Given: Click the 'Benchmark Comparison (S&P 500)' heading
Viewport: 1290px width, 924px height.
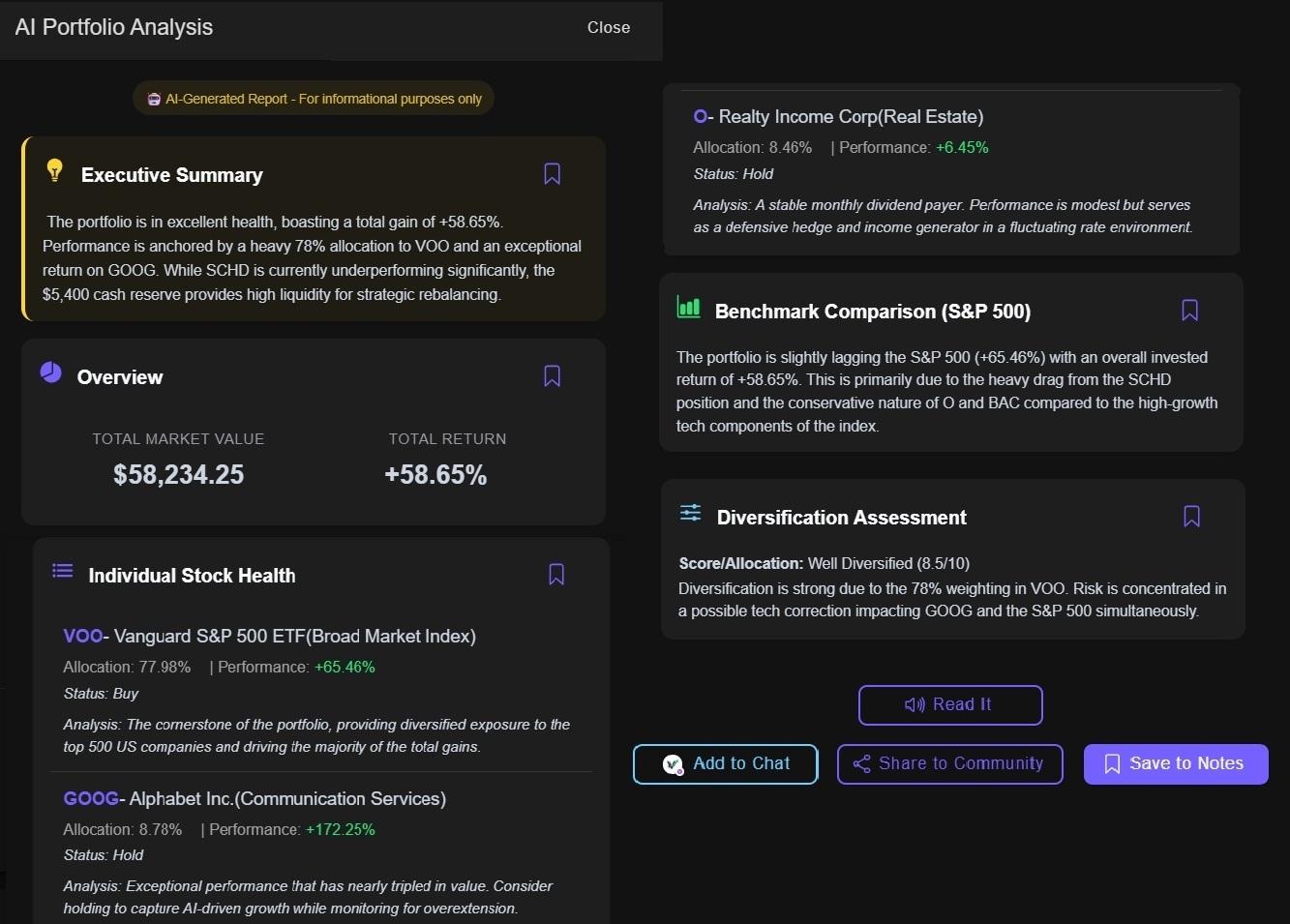Looking at the screenshot, I should pyautogui.click(x=873, y=312).
